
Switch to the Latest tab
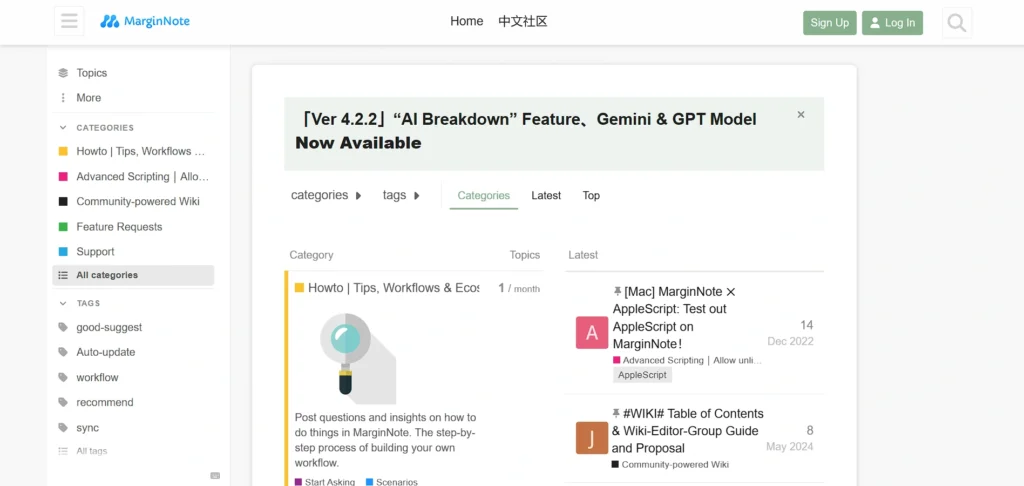click(546, 195)
